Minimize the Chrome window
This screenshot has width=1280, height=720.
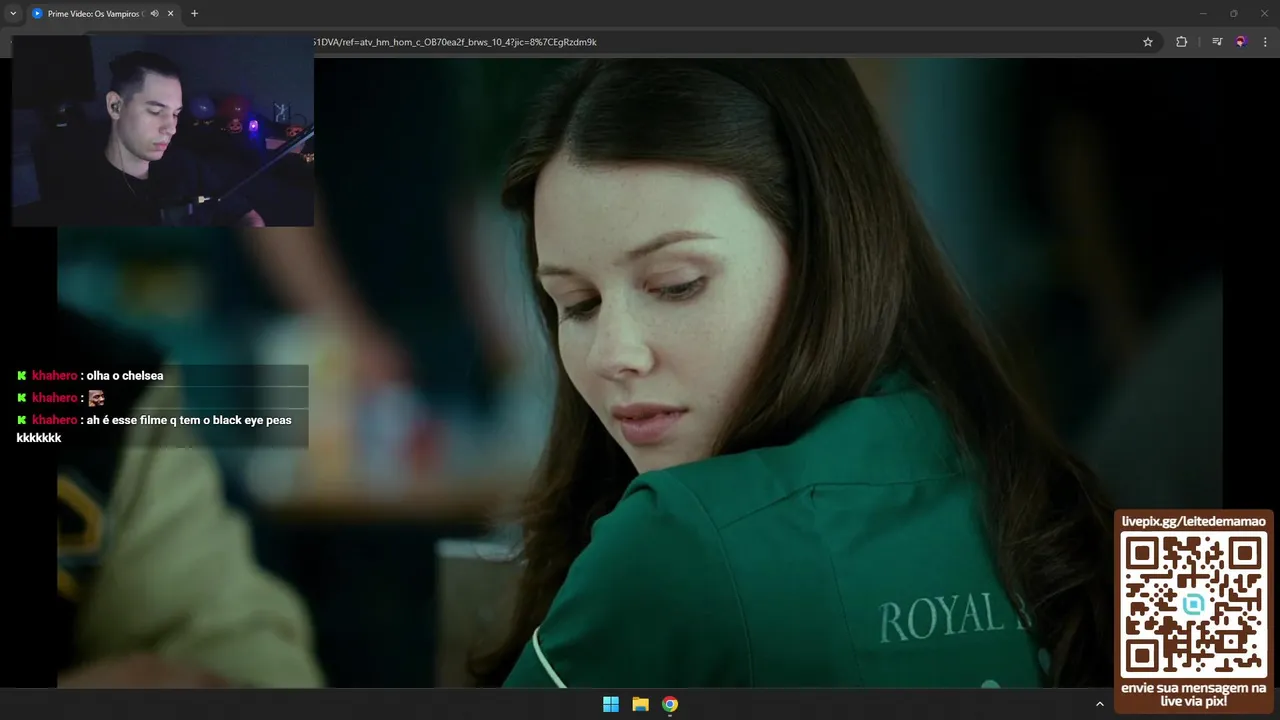click(x=1202, y=13)
